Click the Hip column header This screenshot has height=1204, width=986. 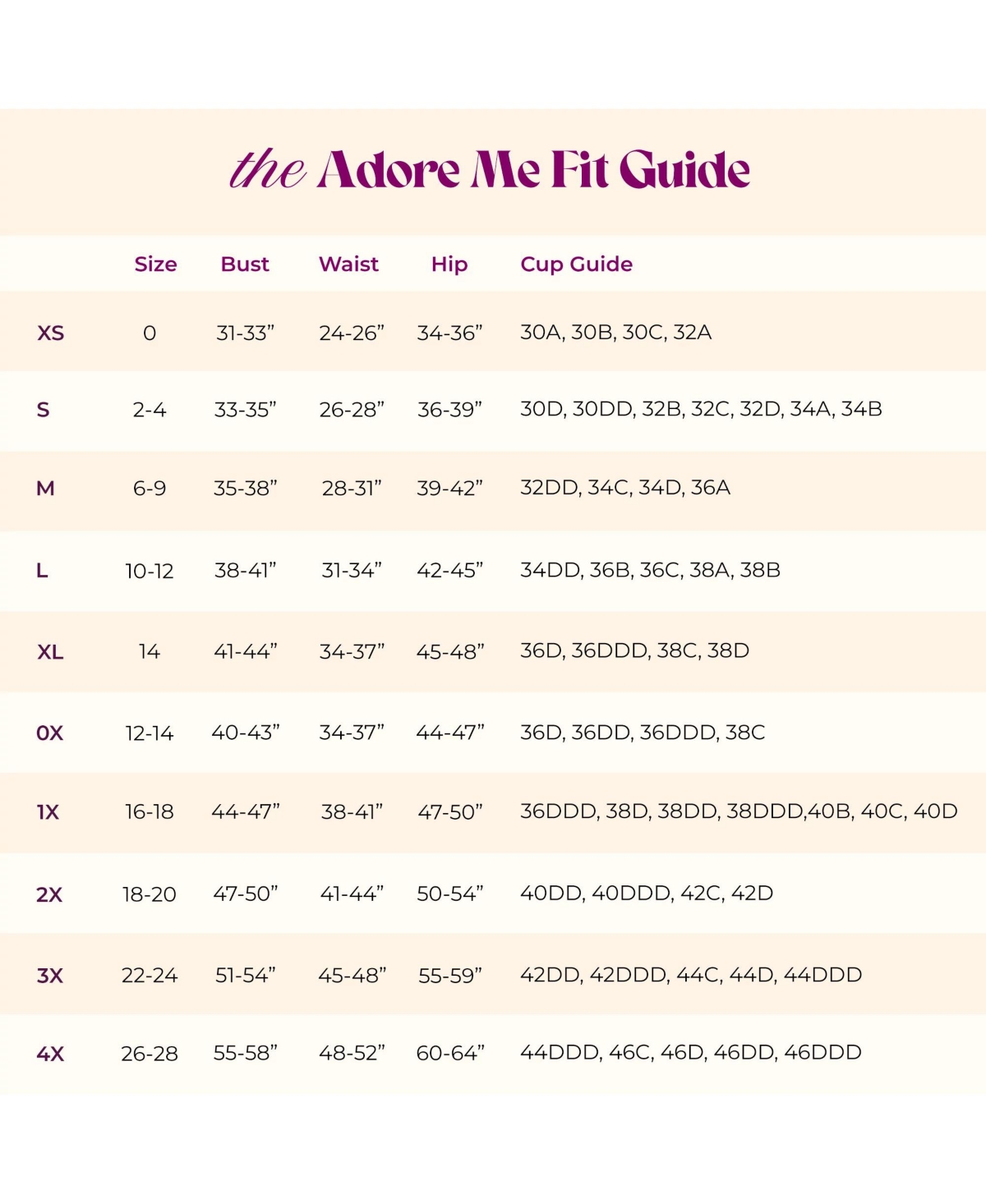tap(449, 264)
